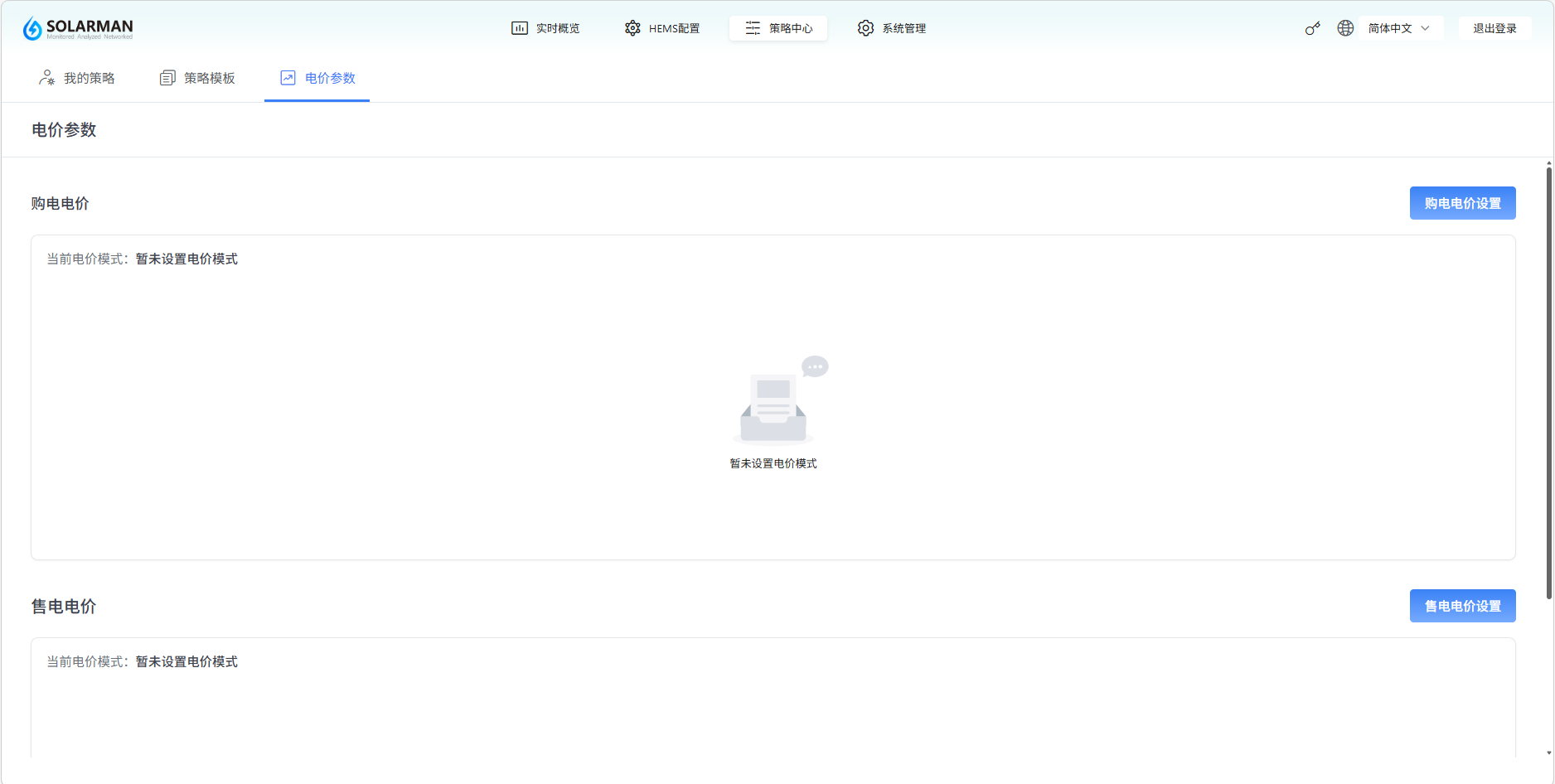Click the 系统管理 cog icon
The width and height of the screenshot is (1555, 784).
865,28
